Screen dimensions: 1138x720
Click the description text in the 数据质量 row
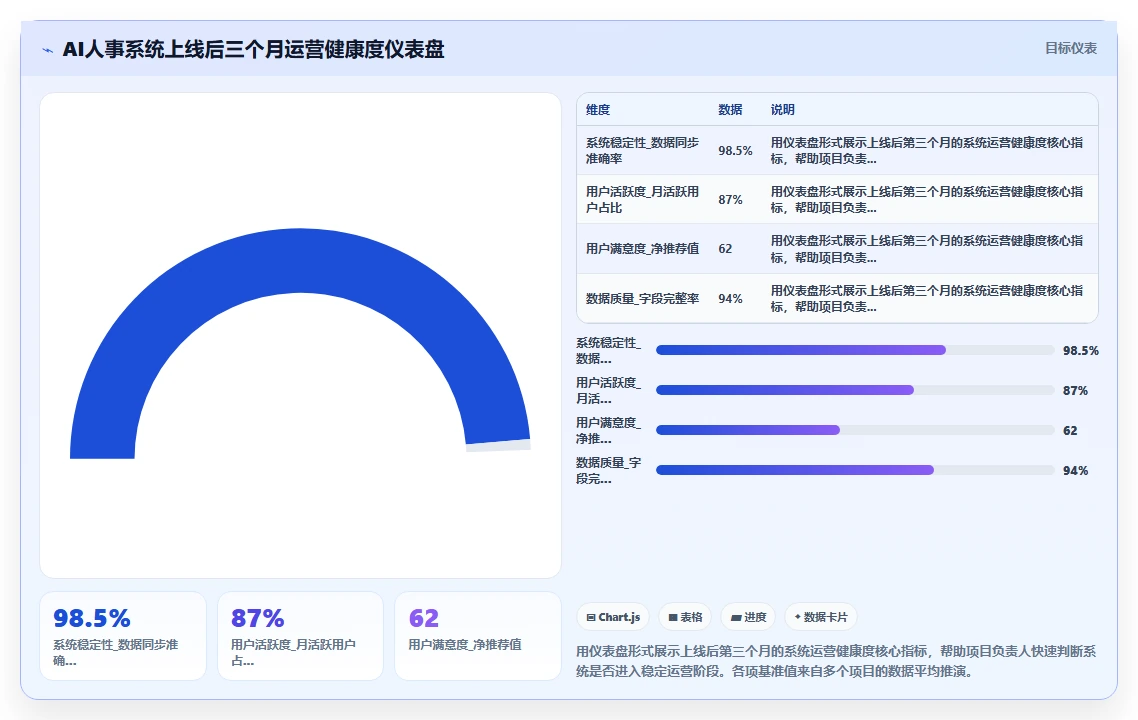927,298
